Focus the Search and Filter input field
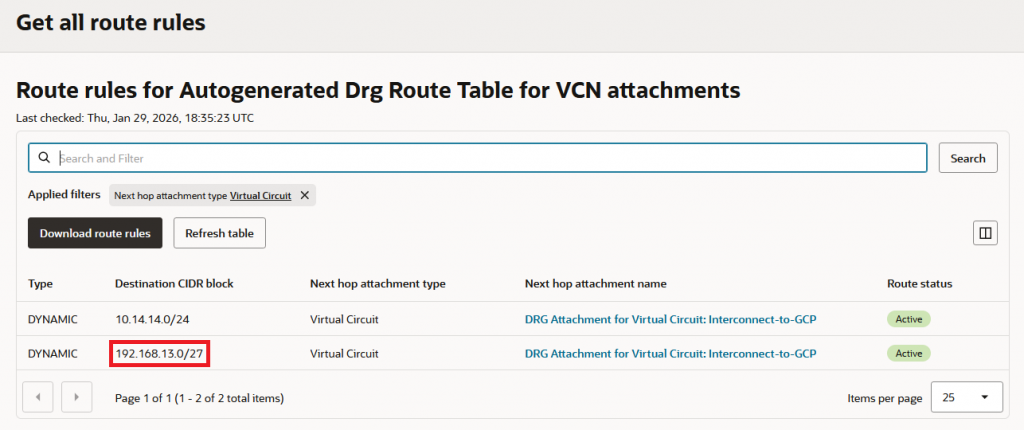1024x430 pixels. click(x=490, y=158)
